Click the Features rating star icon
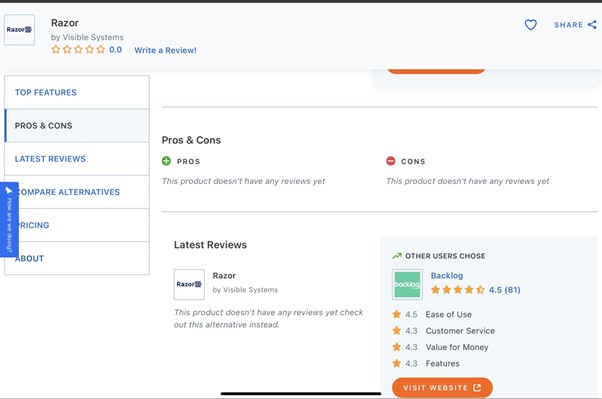The width and height of the screenshot is (602, 399). point(397,363)
